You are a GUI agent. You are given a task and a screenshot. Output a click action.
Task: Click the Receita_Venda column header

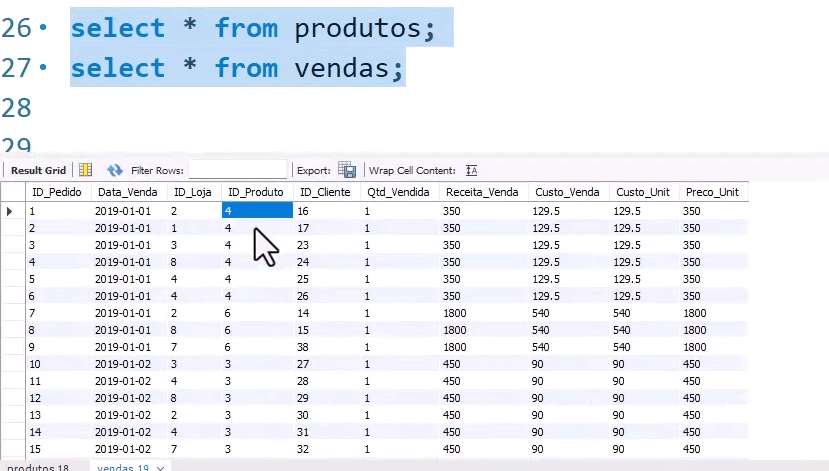(x=482, y=192)
